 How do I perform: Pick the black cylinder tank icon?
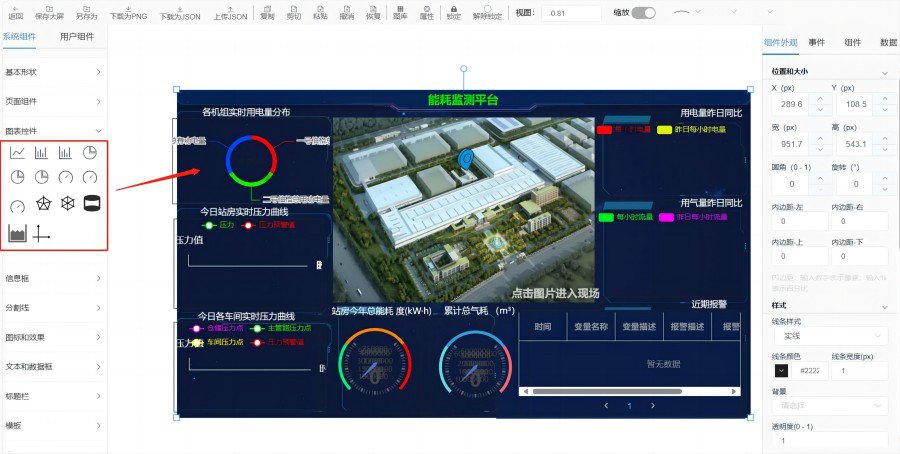(x=92, y=203)
